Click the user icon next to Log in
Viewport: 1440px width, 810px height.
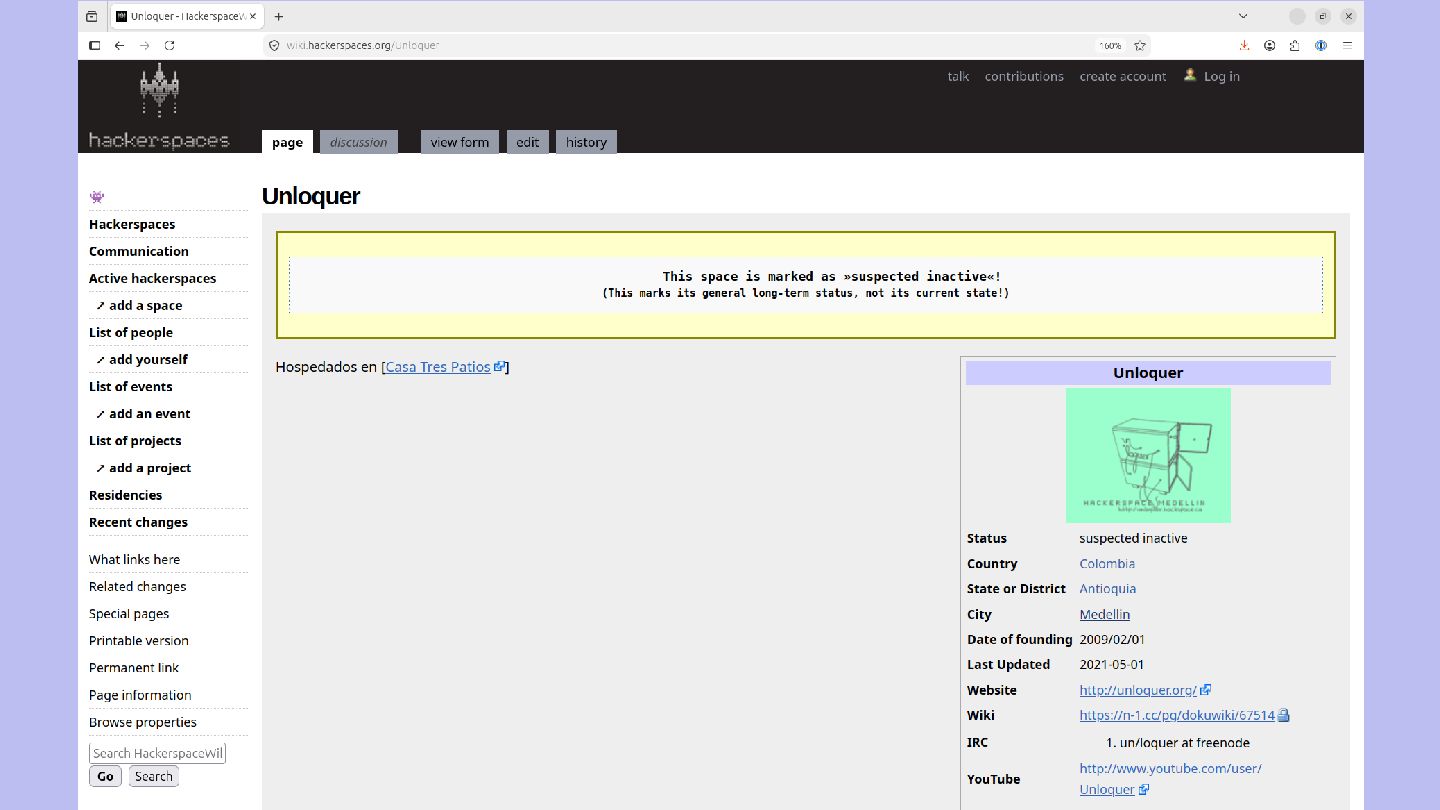click(1190, 75)
